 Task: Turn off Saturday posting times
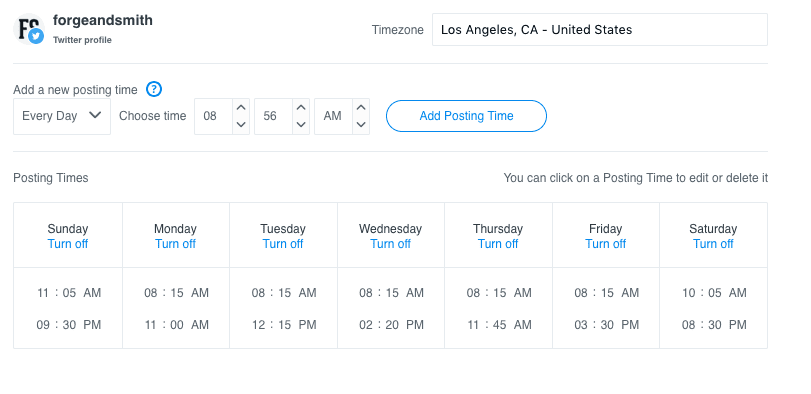[713, 244]
